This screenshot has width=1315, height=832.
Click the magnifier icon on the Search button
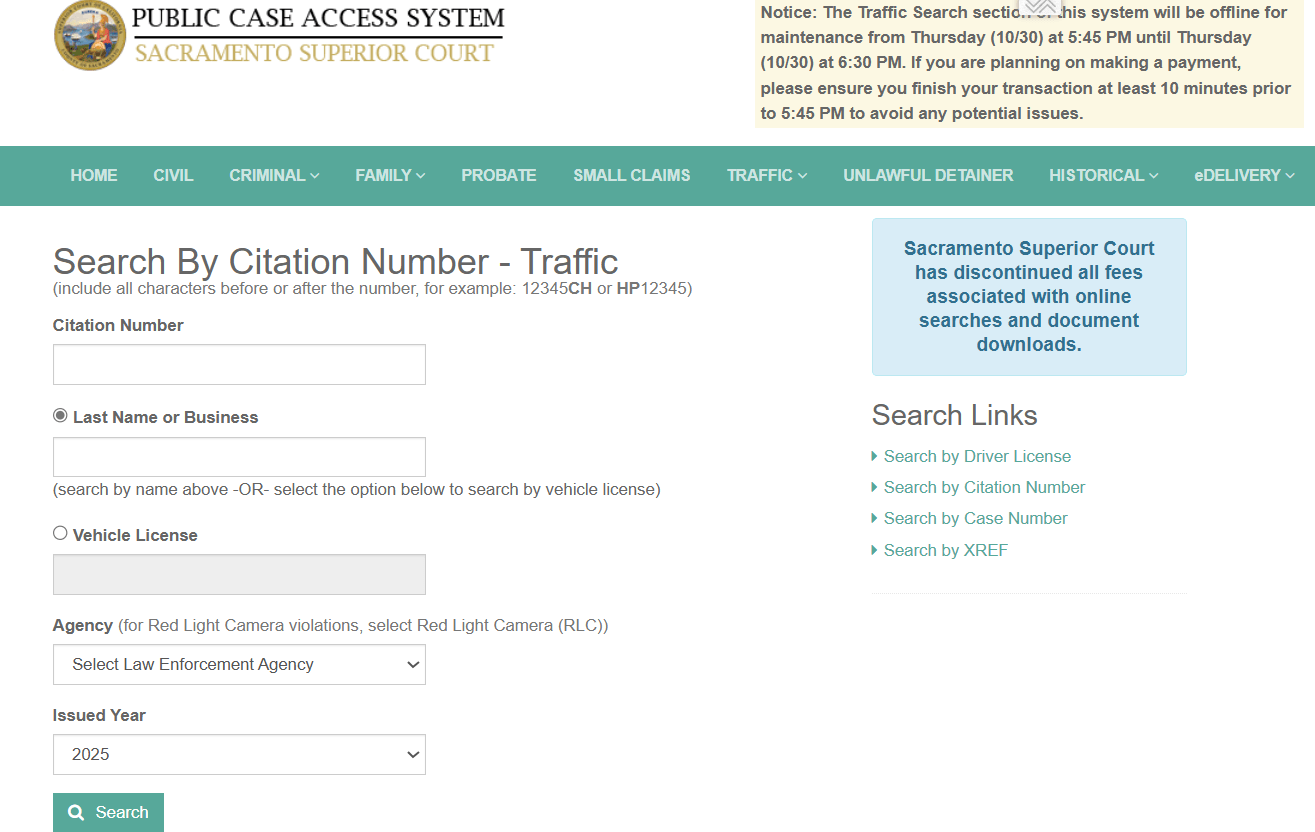(75, 812)
